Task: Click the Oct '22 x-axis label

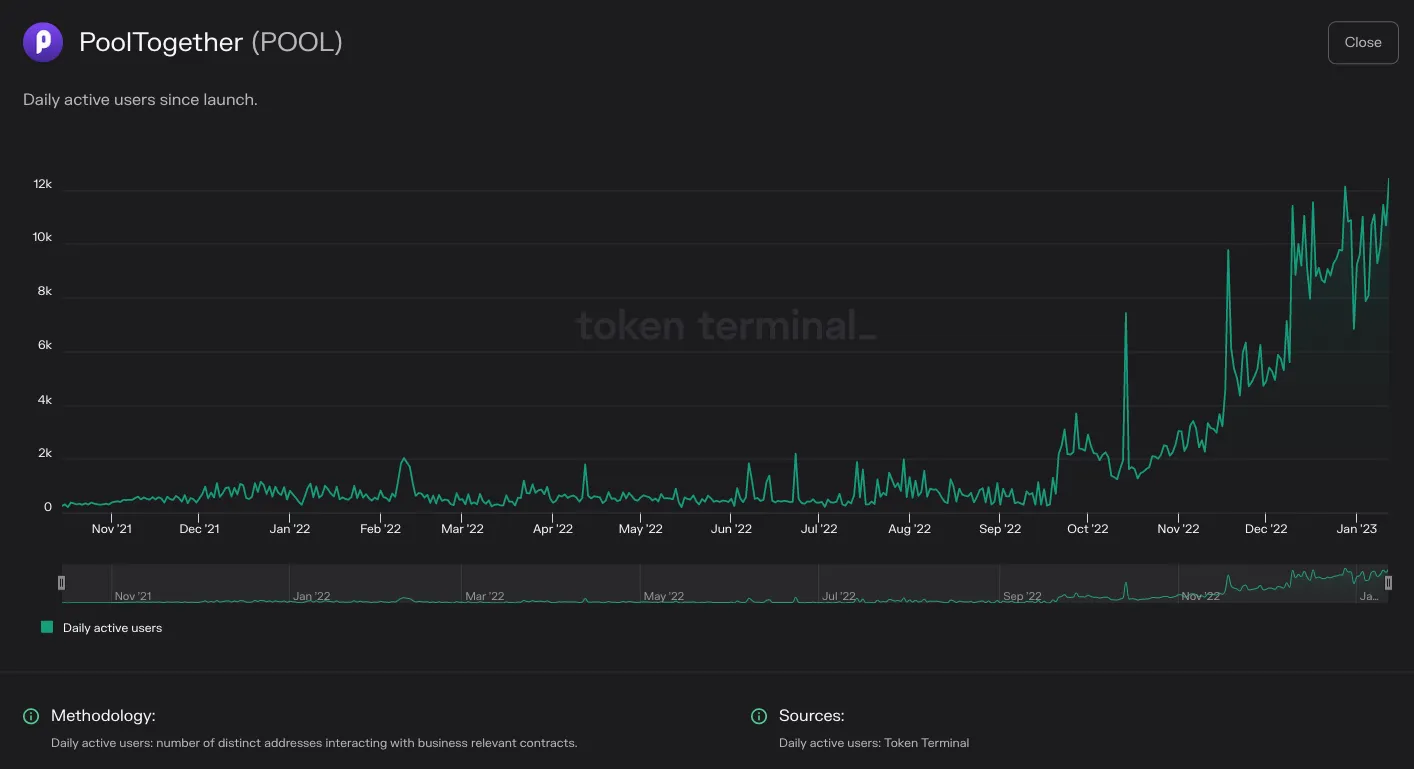Action: click(1088, 529)
